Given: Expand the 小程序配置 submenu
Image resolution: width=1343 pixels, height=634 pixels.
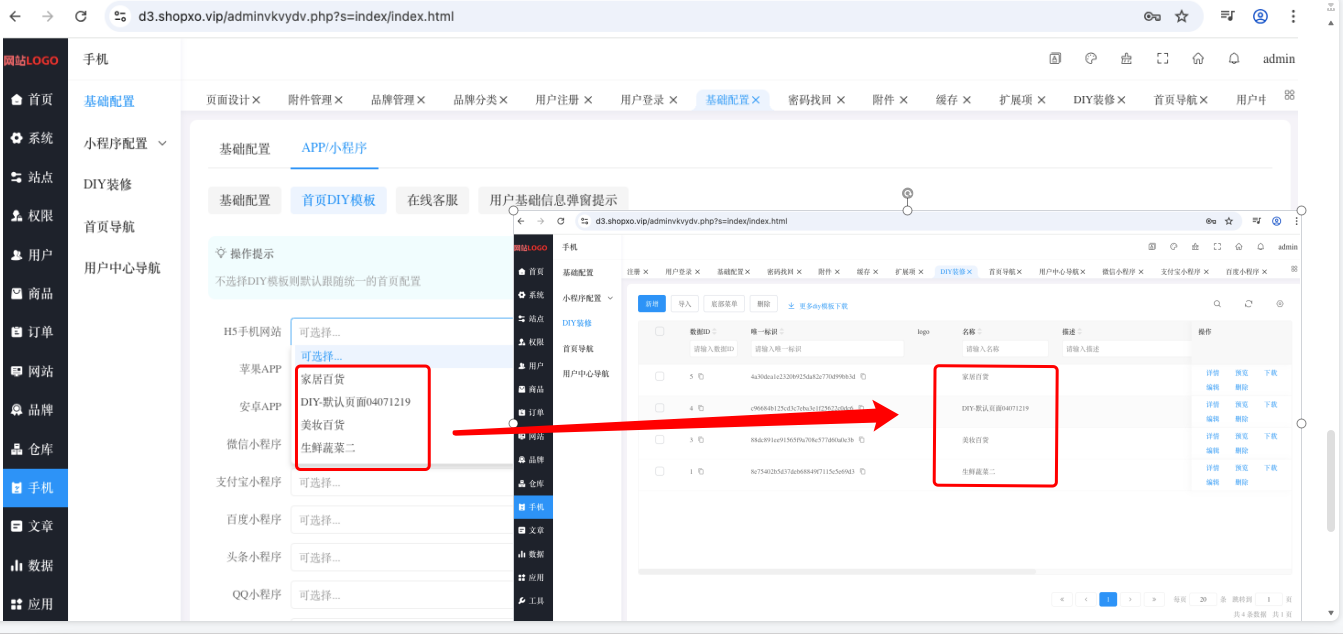Looking at the screenshot, I should [x=125, y=143].
